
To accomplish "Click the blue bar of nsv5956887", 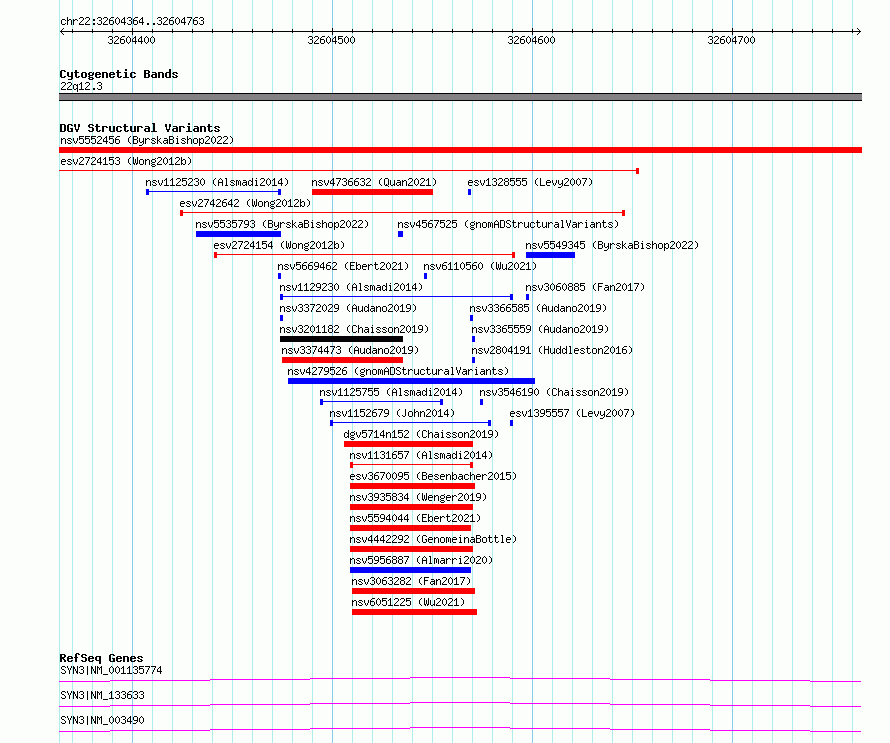I will 410,570.
